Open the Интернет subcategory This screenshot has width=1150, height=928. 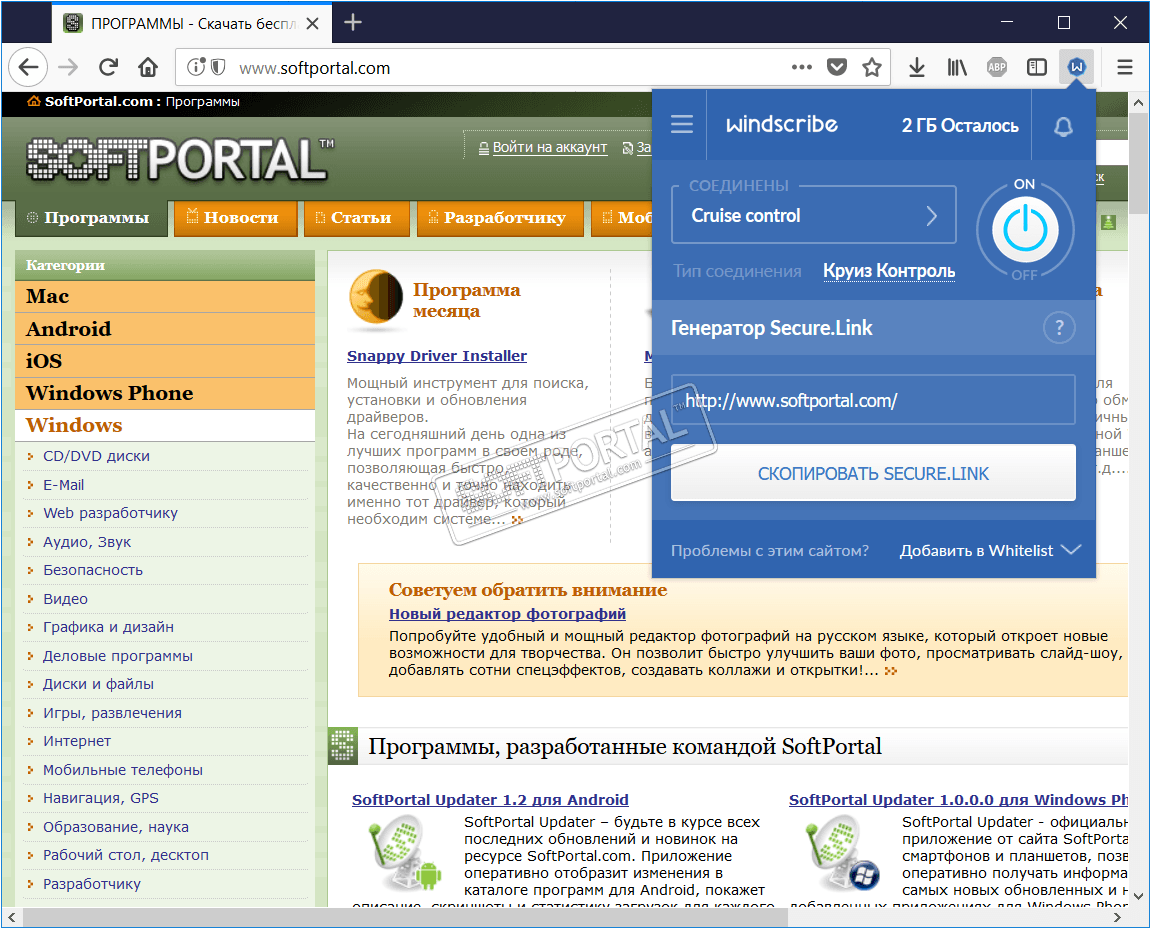tap(77, 741)
